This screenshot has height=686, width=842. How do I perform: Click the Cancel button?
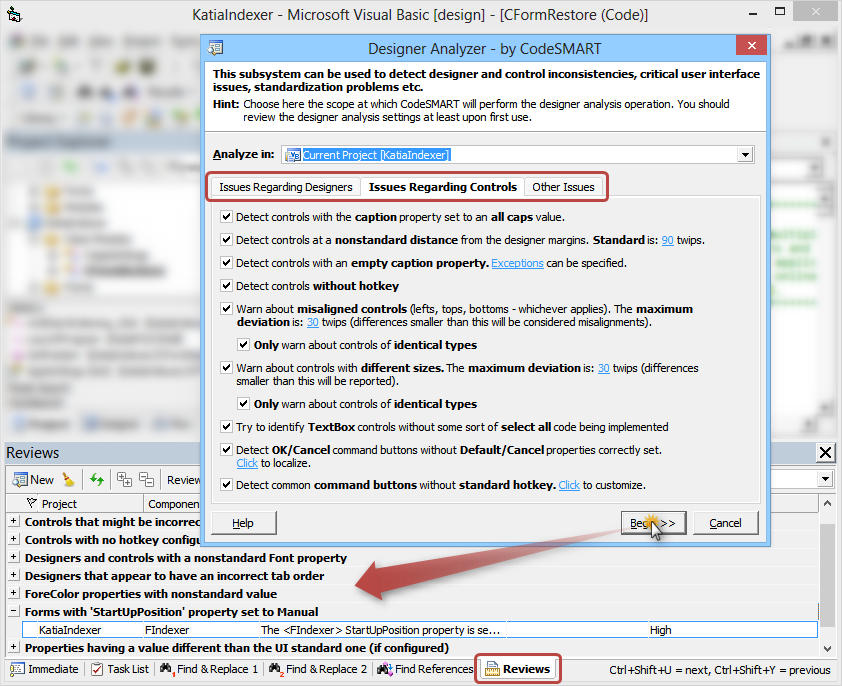point(725,523)
